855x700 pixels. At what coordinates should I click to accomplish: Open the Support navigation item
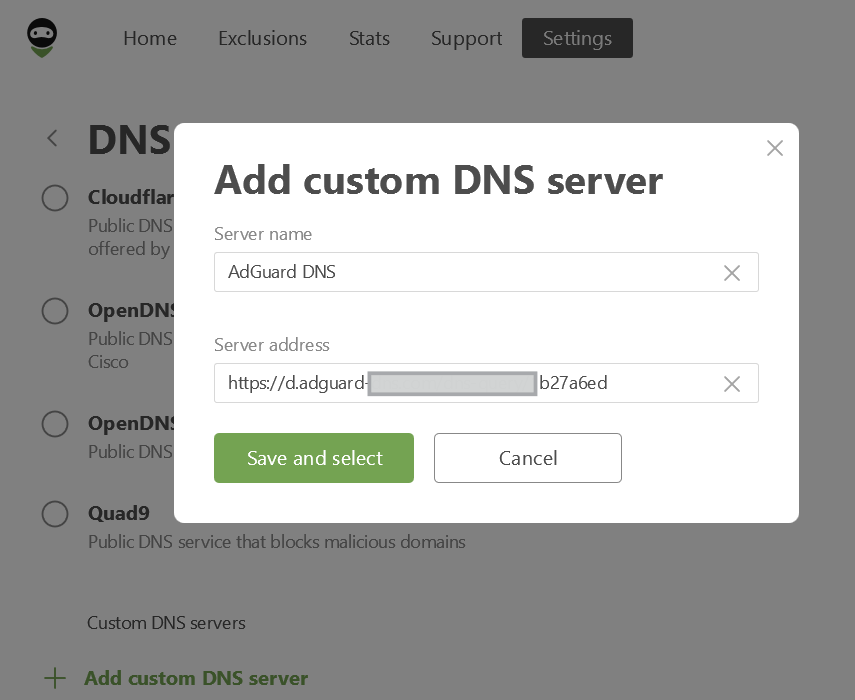coord(466,38)
